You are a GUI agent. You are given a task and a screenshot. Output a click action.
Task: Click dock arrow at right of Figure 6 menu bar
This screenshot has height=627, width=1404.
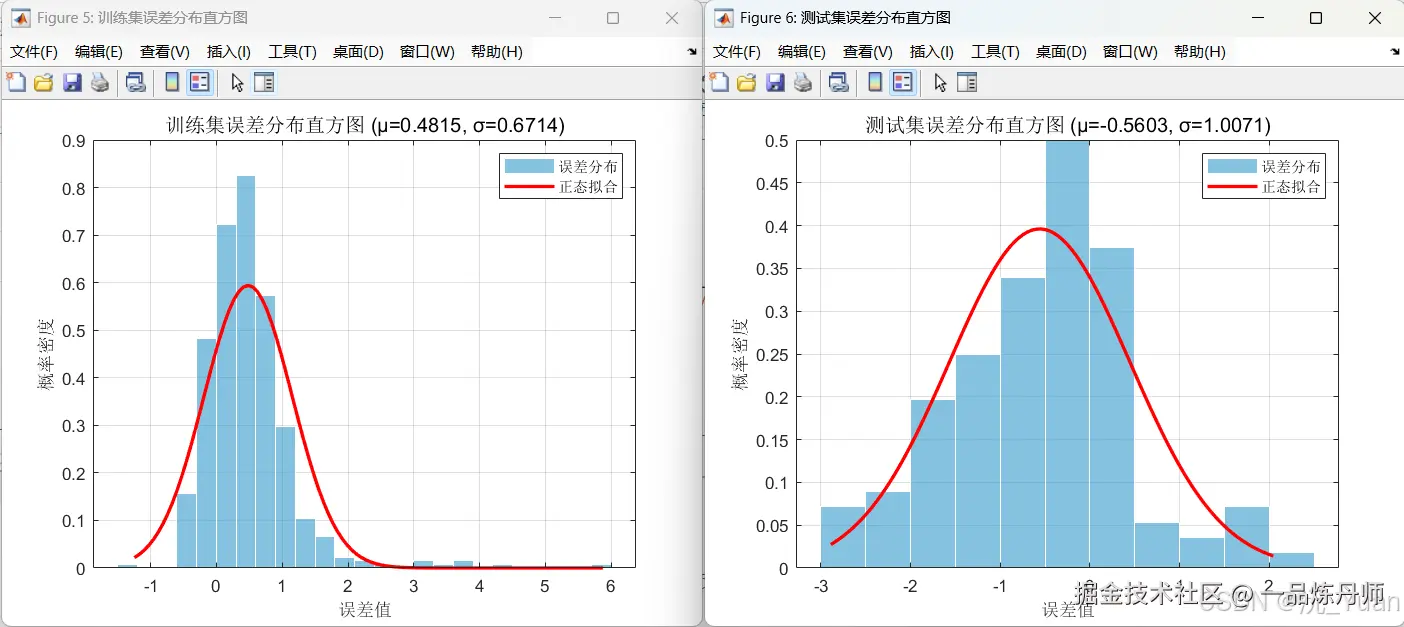point(1395,51)
